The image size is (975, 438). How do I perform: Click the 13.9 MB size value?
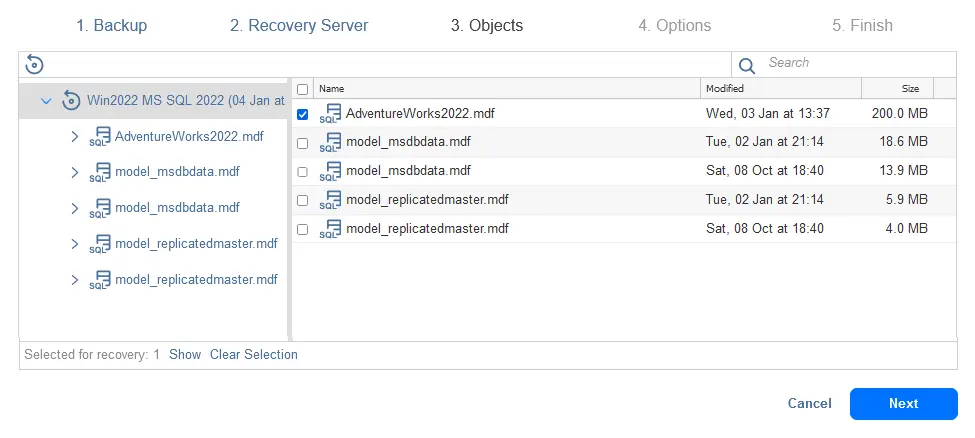click(x=903, y=171)
